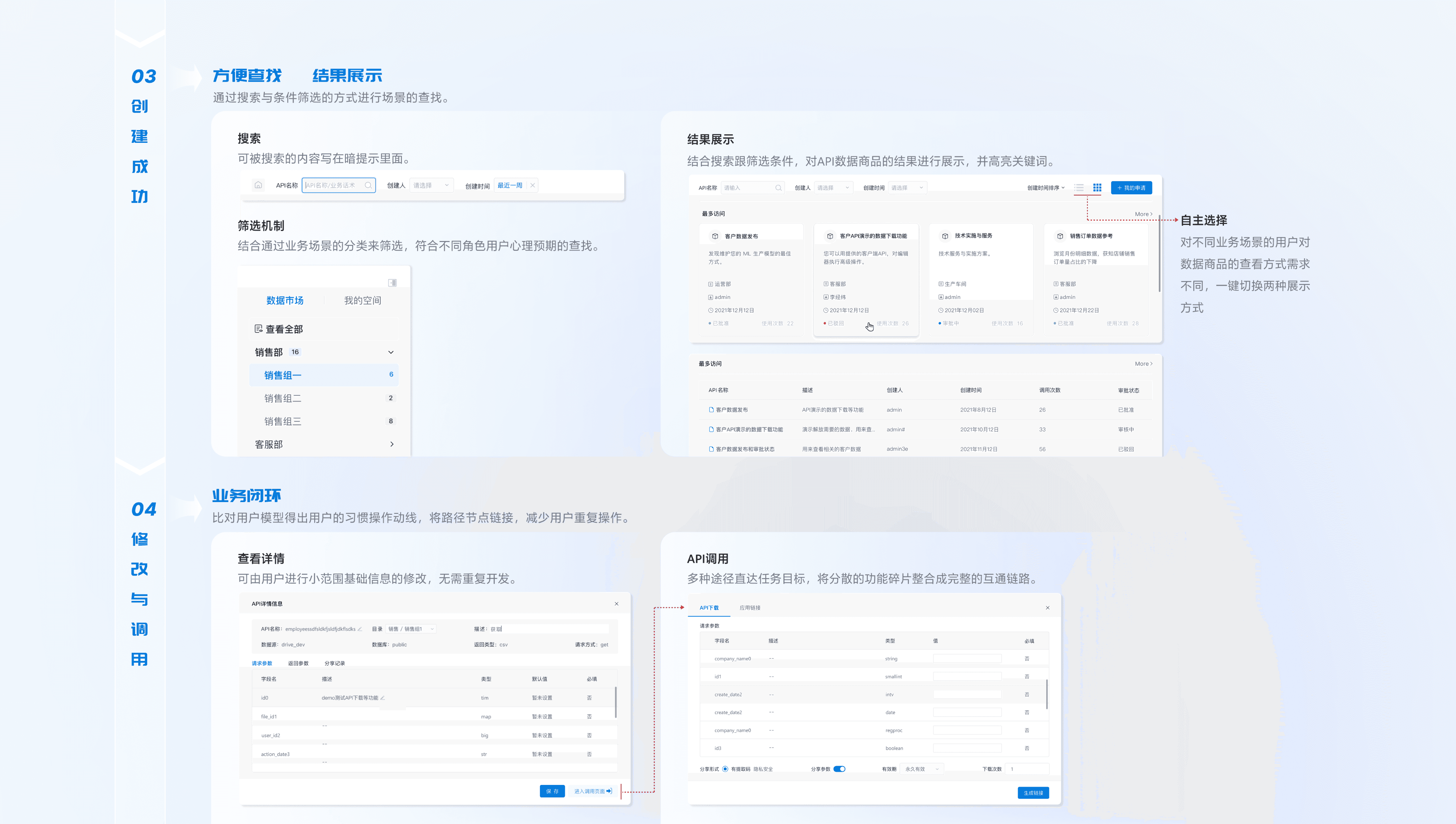Select the 请求参数 tab in API详情信息

(x=262, y=663)
